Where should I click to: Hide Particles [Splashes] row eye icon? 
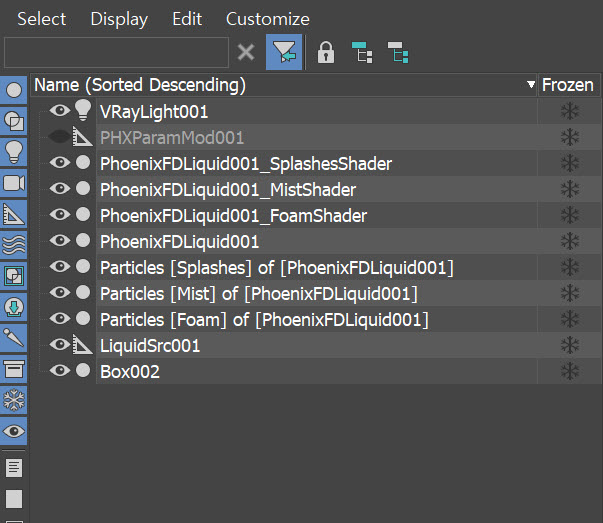60,266
